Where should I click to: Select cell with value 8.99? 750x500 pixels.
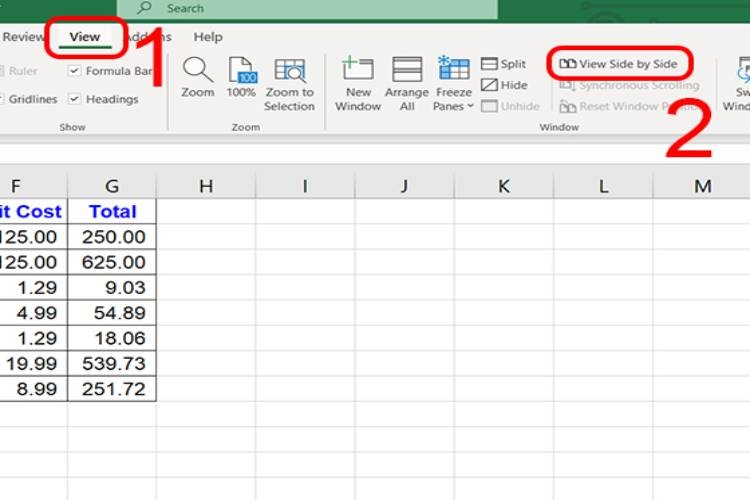click(x=33, y=389)
